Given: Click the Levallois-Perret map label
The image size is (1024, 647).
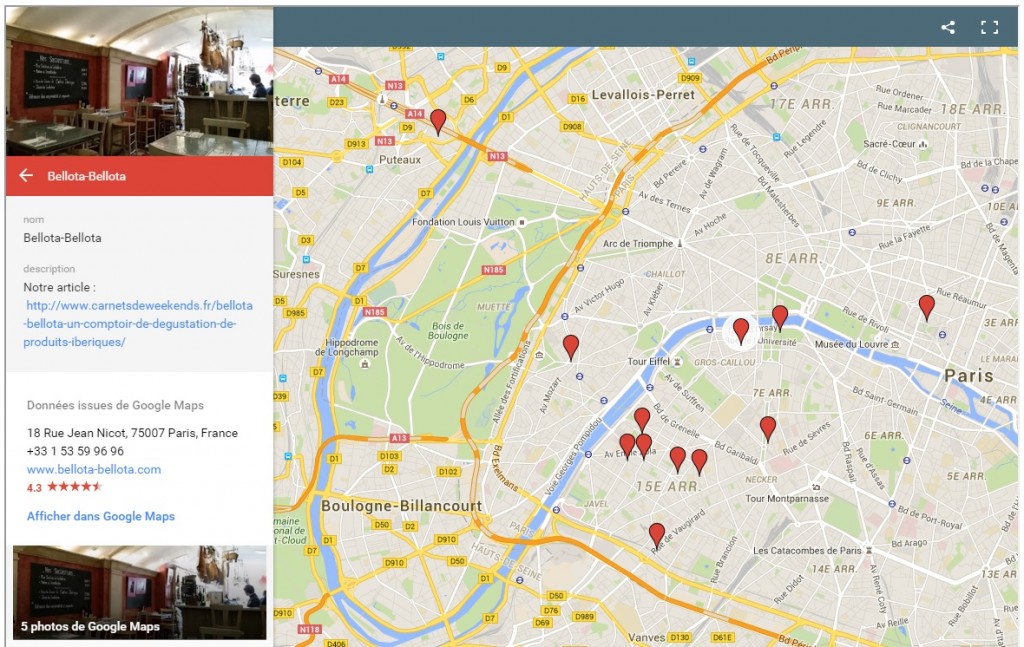Looking at the screenshot, I should (x=643, y=95).
